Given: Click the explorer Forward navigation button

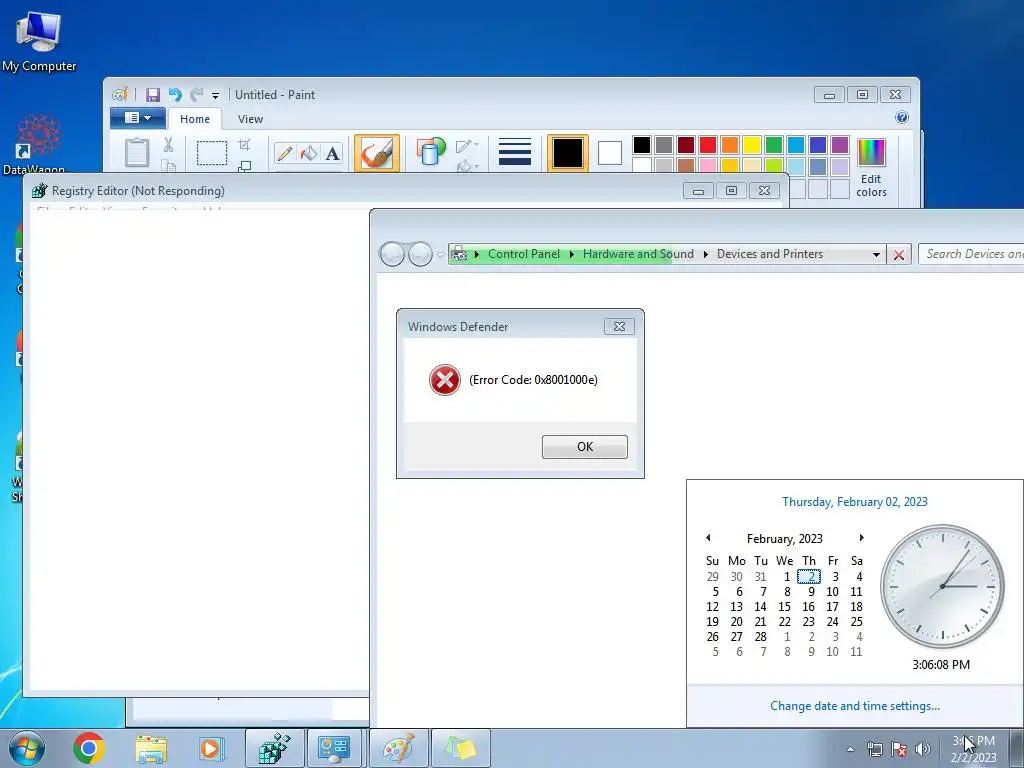Looking at the screenshot, I should pyautogui.click(x=420, y=254).
